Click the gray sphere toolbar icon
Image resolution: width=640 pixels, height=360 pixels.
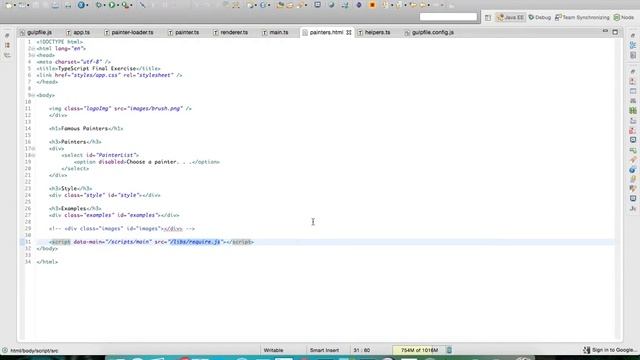[x=331, y=5]
